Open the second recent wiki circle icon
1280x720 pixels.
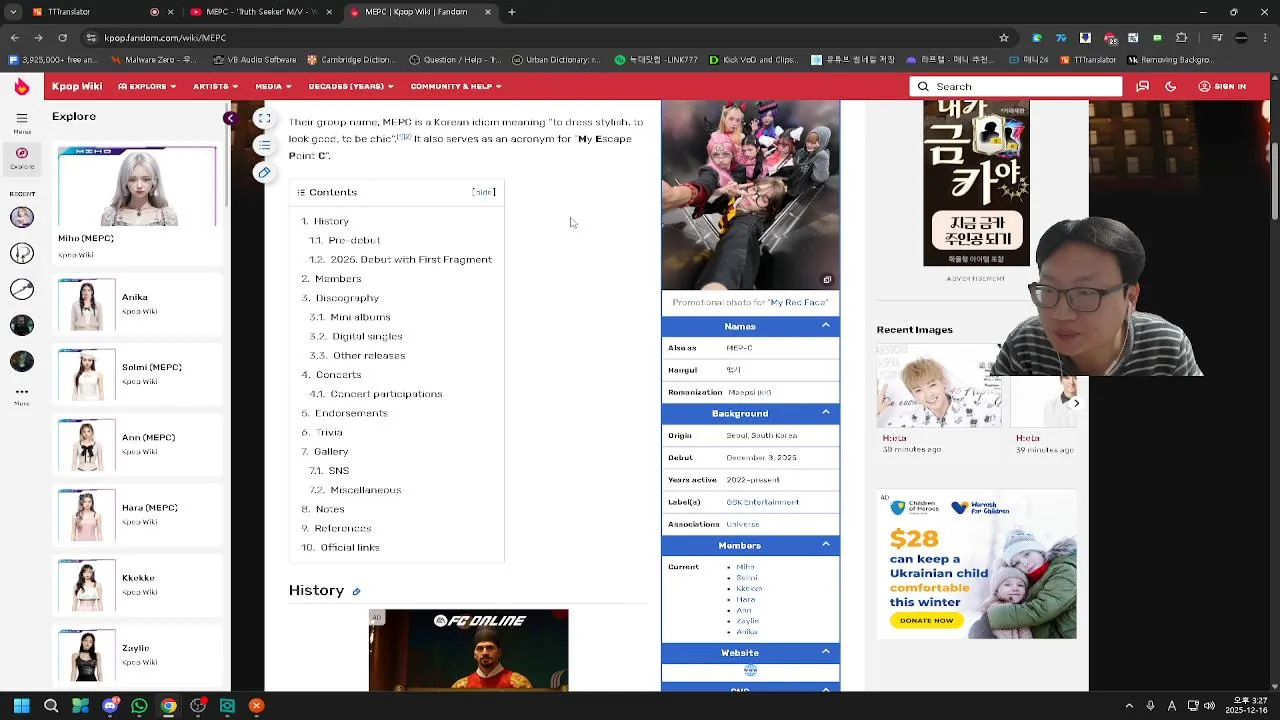point(21,253)
